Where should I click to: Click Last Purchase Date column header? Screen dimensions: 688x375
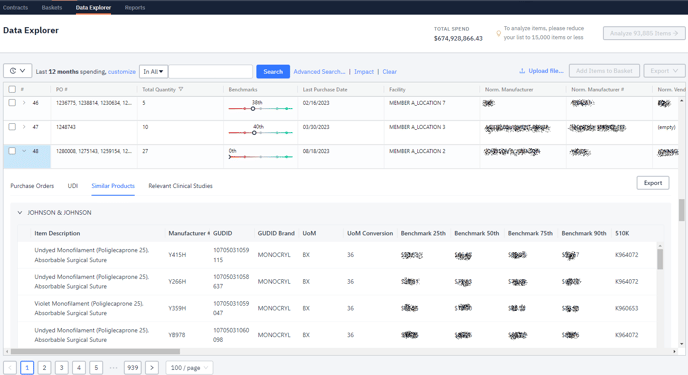tap(325, 89)
